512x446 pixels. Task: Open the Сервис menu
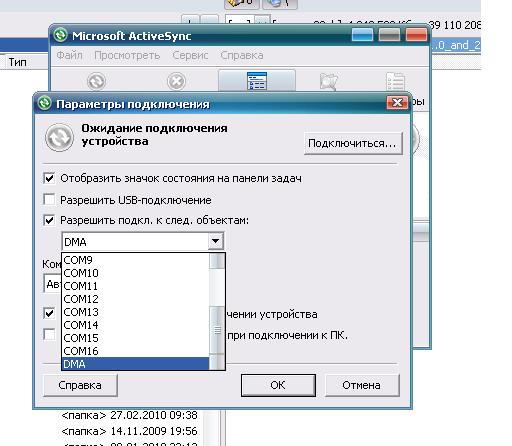pos(190,55)
